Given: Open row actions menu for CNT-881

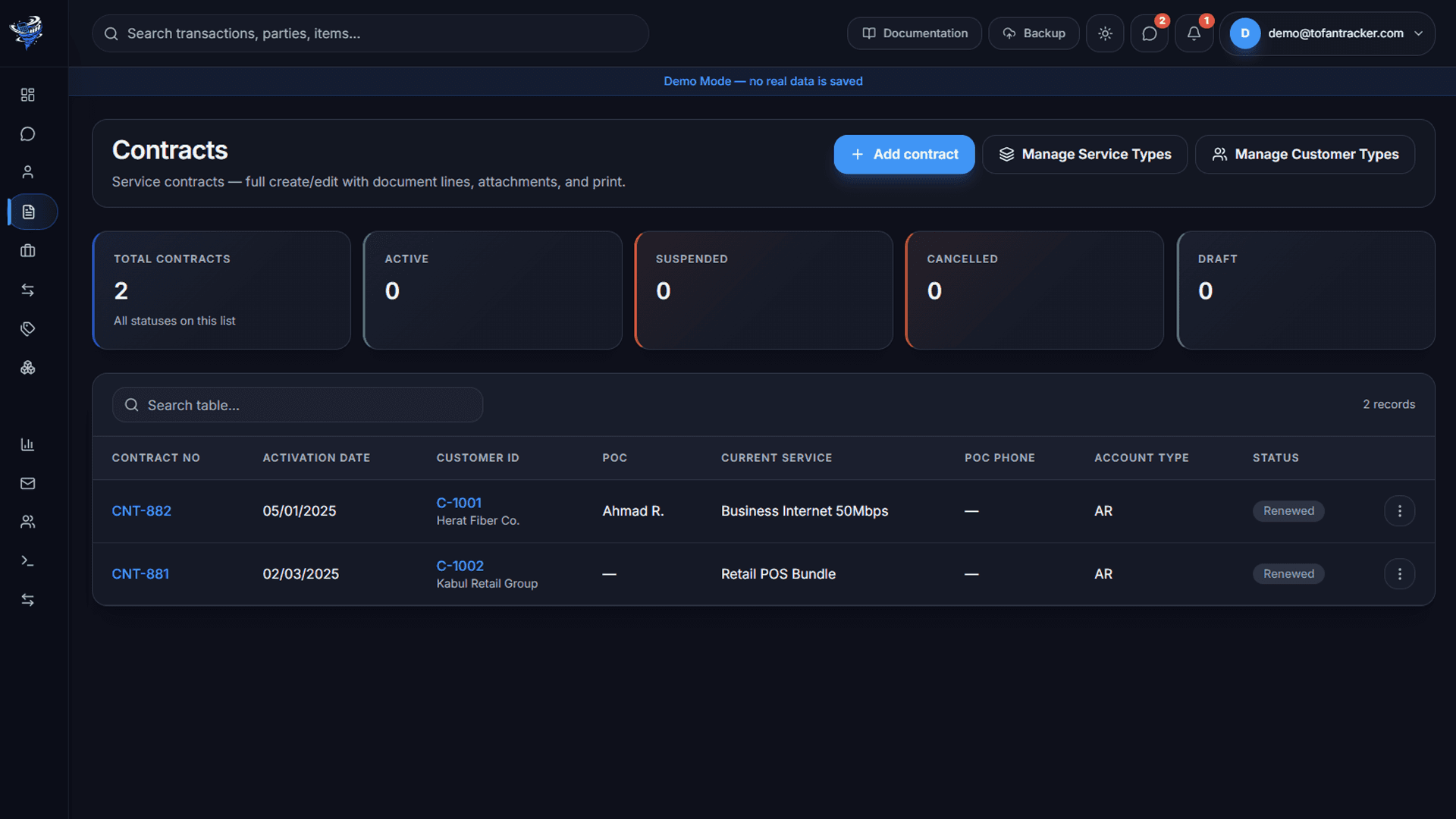Looking at the screenshot, I should [x=1400, y=574].
